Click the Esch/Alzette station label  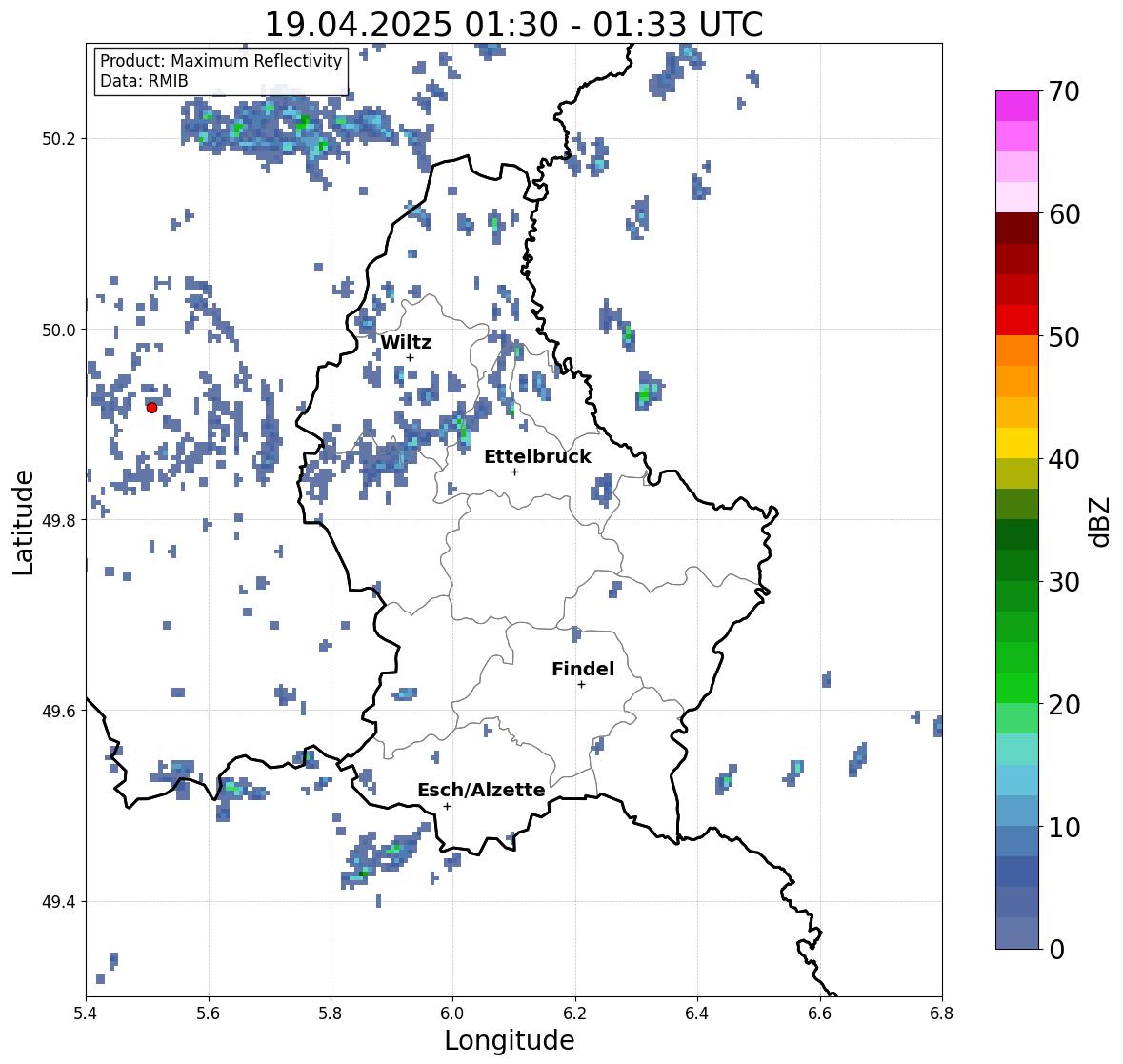click(x=481, y=790)
